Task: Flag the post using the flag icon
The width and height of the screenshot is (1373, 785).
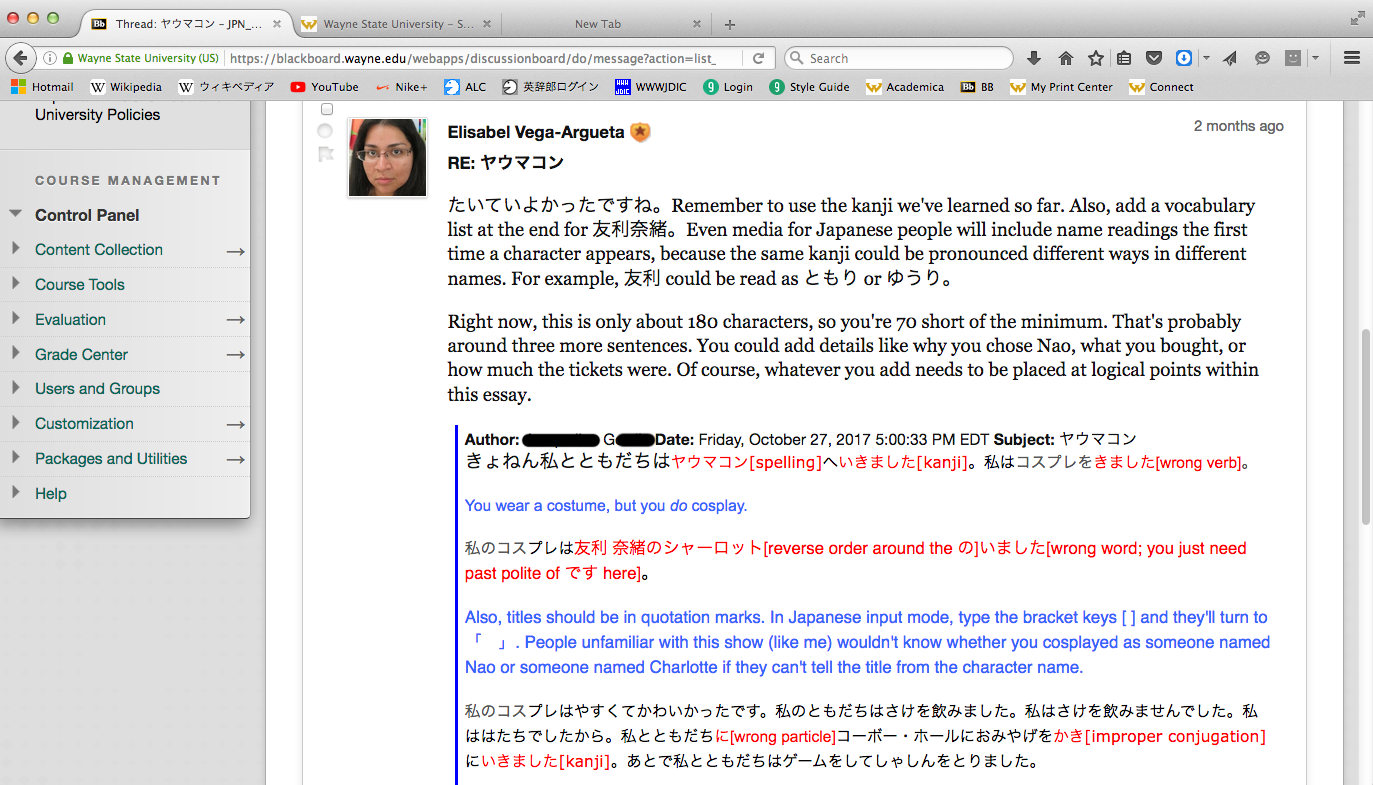Action: coord(325,154)
